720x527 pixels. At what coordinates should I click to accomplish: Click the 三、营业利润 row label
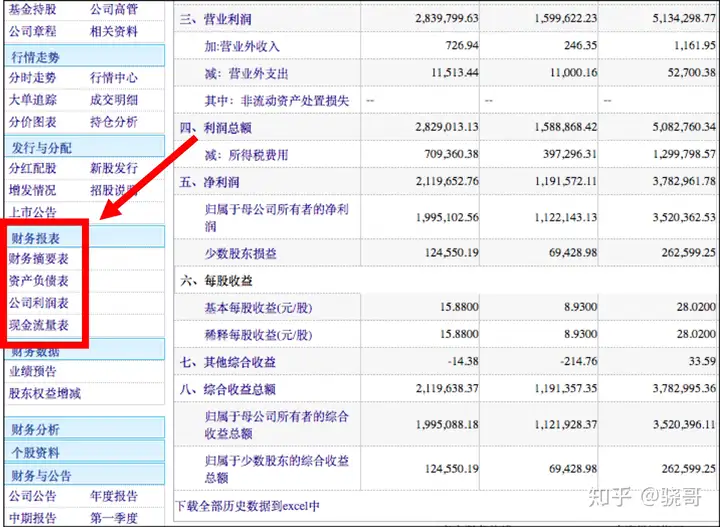[x=215, y=19]
